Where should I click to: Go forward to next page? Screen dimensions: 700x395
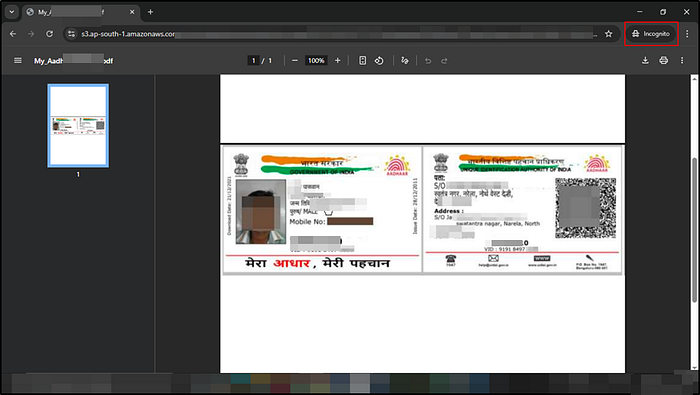pos(31,34)
